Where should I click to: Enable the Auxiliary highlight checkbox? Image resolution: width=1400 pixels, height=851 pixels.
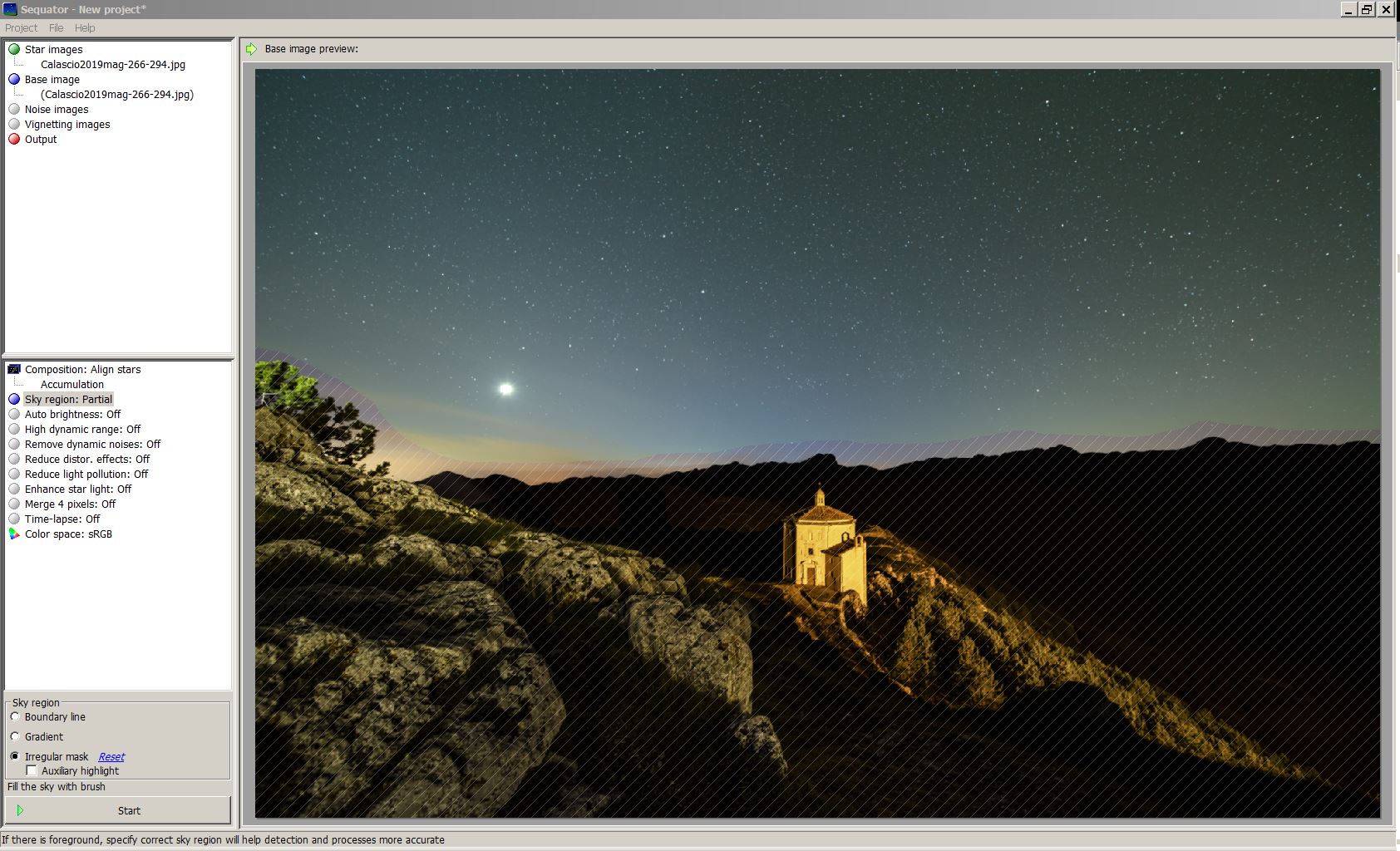32,771
